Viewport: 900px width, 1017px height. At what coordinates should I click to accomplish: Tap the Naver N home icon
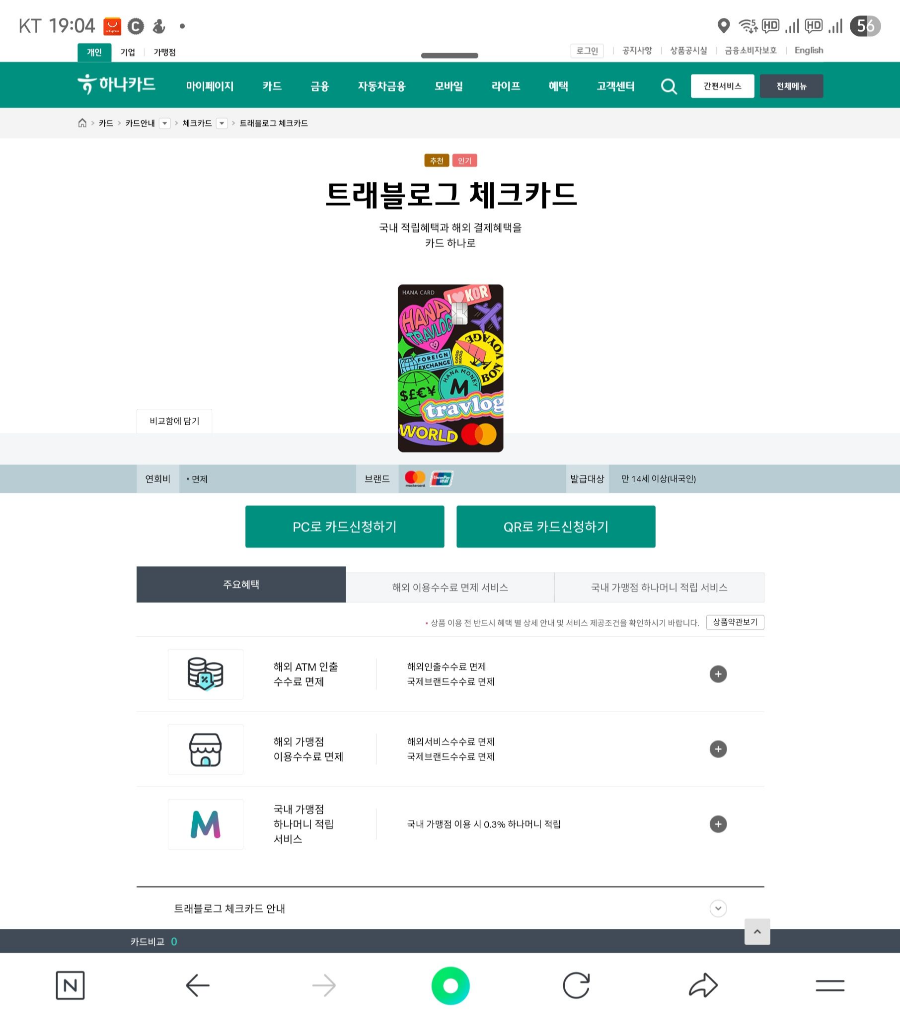70,985
